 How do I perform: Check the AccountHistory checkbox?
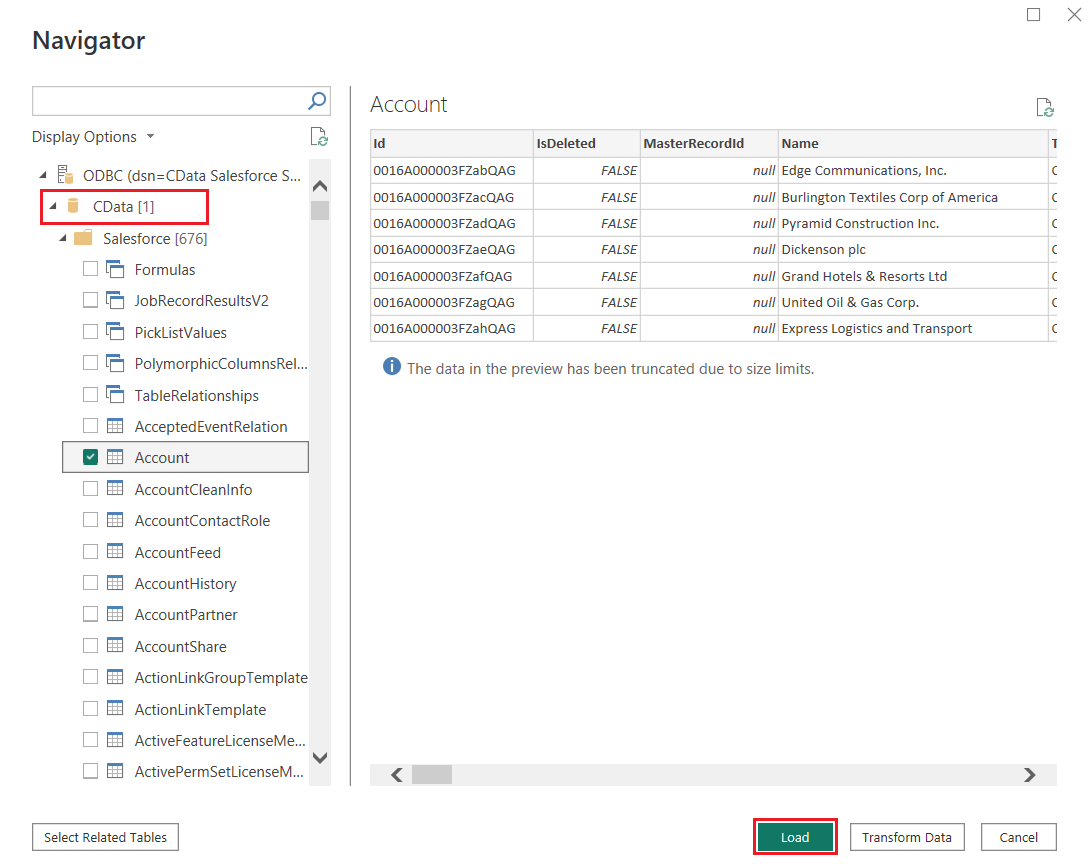91,584
